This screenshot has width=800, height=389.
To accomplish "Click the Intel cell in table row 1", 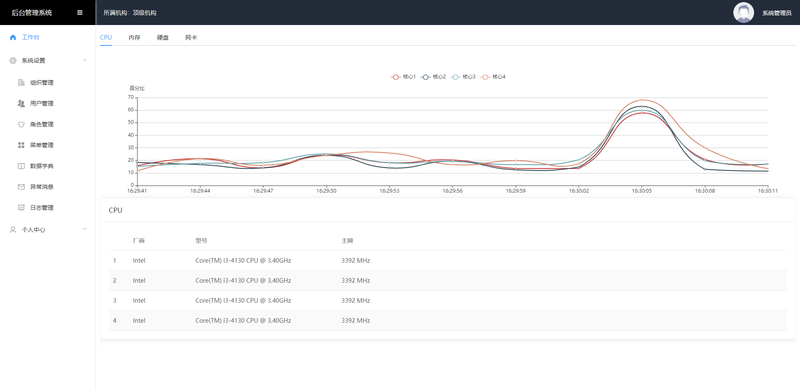I will [x=139, y=260].
